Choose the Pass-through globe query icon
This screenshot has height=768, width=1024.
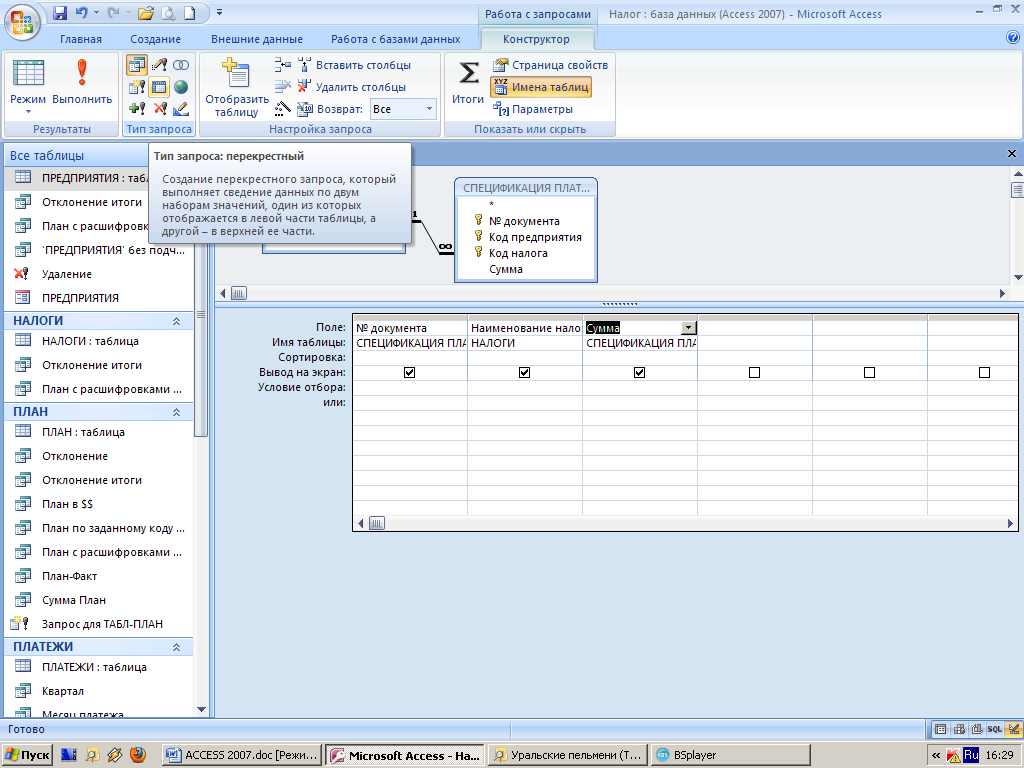181,87
